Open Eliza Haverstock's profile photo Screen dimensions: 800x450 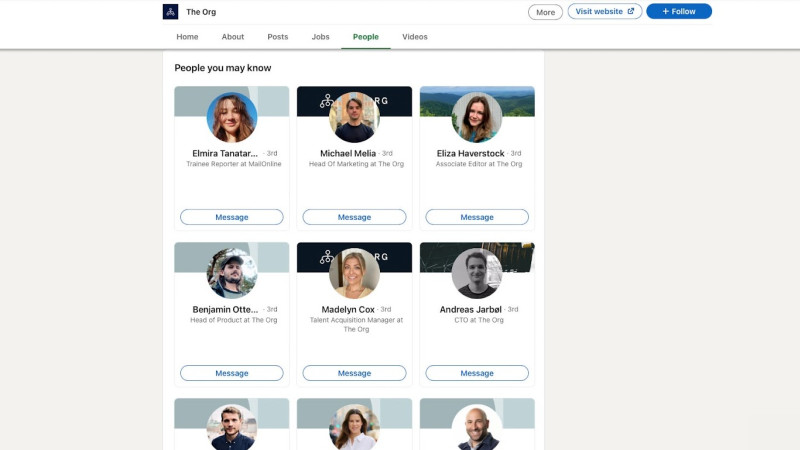(477, 117)
